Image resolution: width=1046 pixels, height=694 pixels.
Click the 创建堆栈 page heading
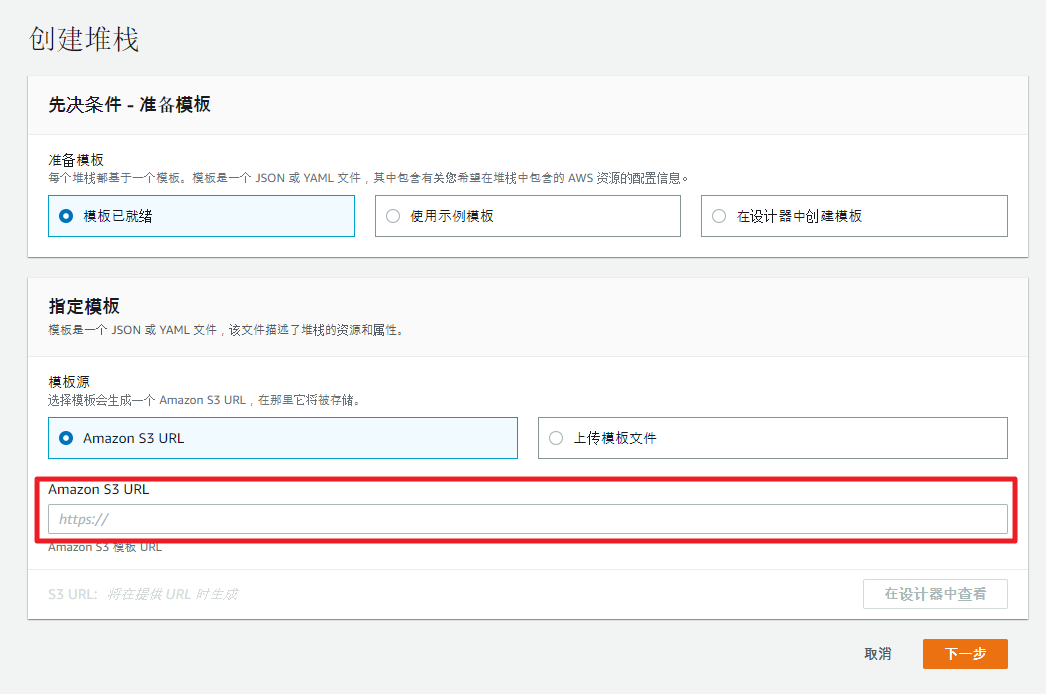pos(84,39)
